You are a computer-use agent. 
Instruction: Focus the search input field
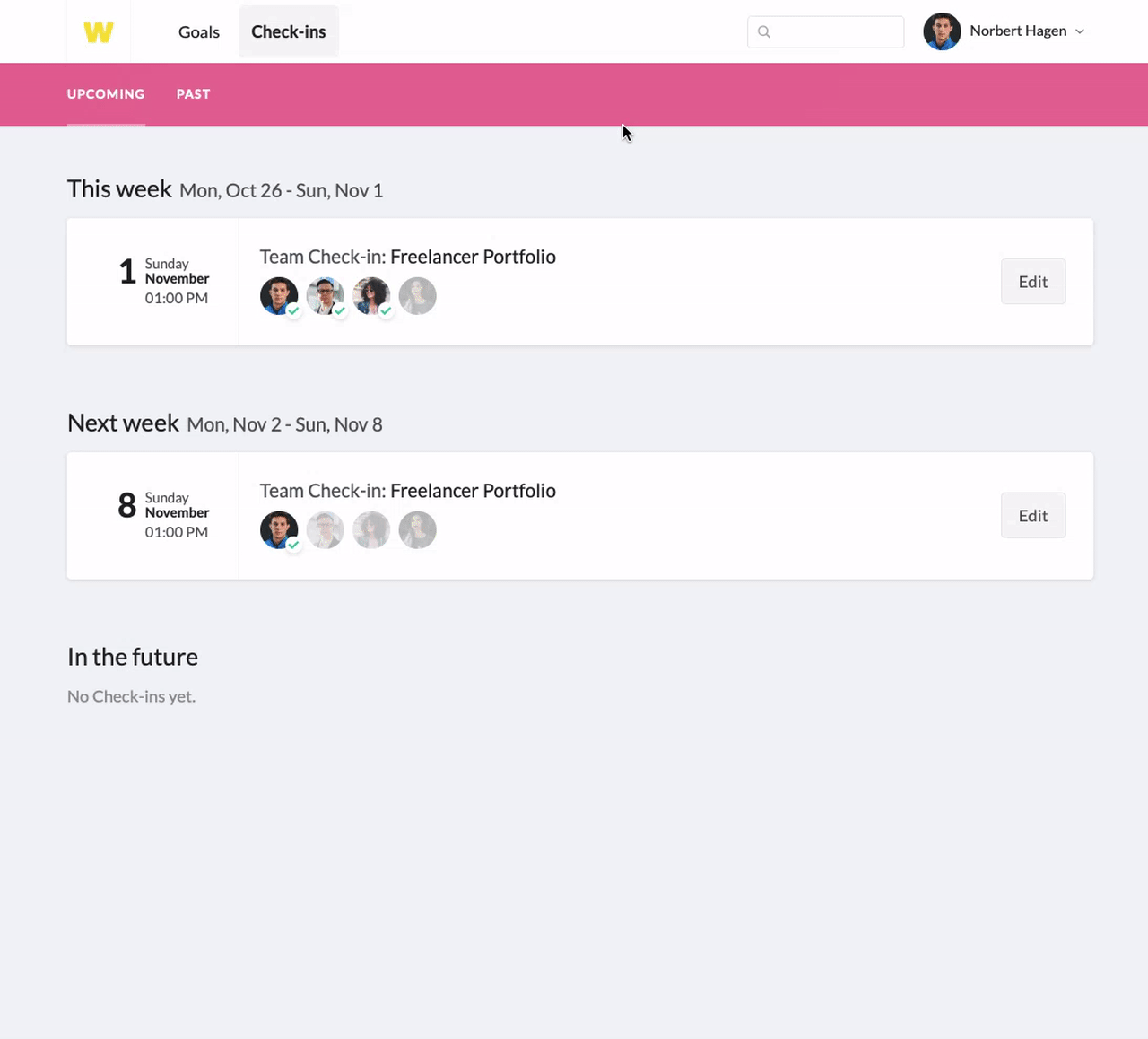(x=826, y=32)
